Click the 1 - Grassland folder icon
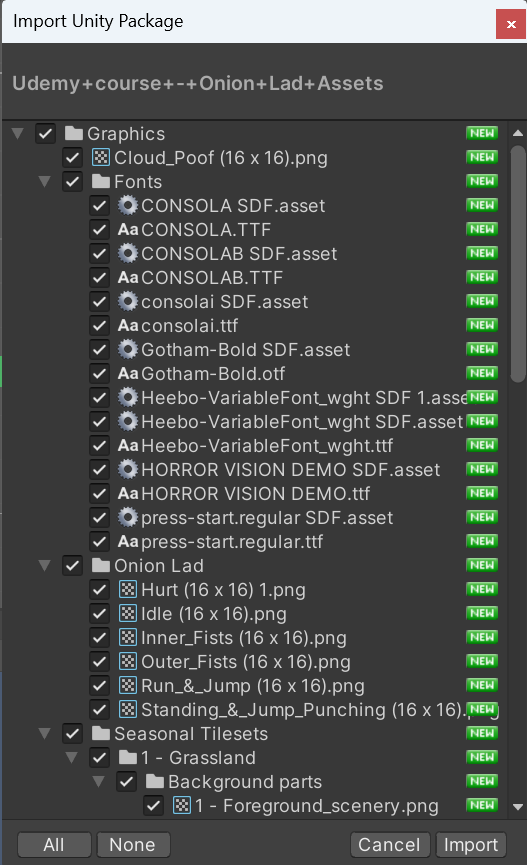This screenshot has width=527, height=865. point(128,757)
